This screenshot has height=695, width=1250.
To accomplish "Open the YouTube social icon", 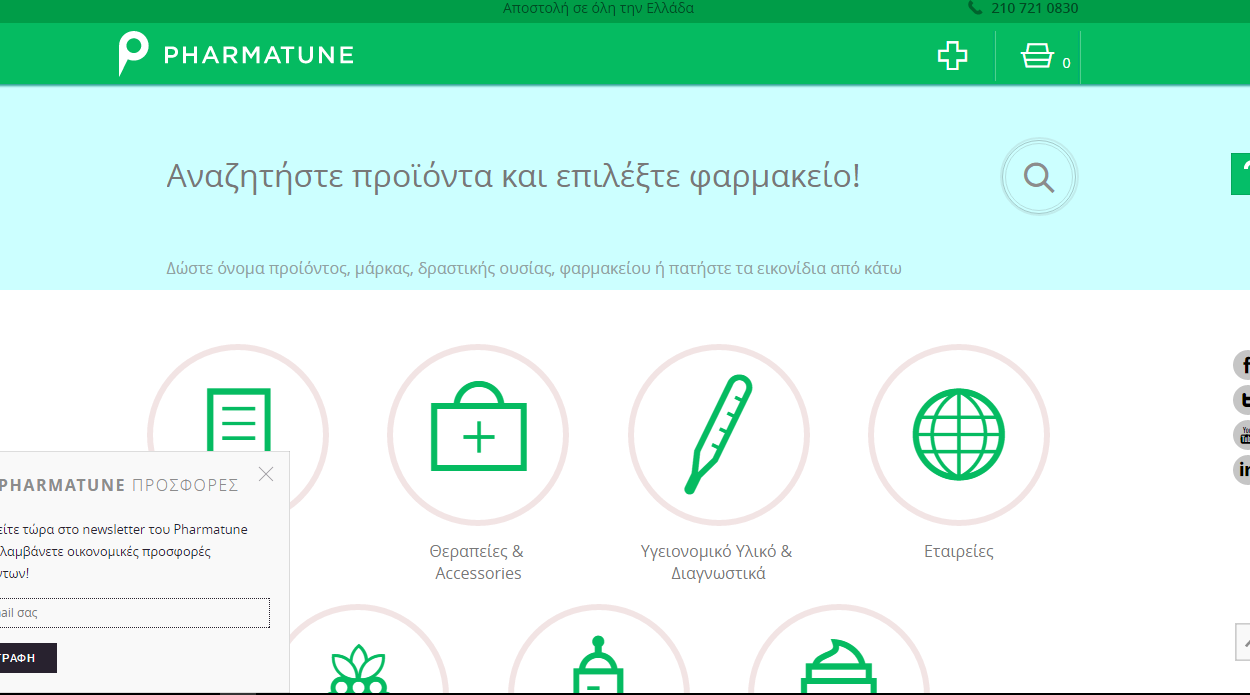I will tap(1243, 435).
